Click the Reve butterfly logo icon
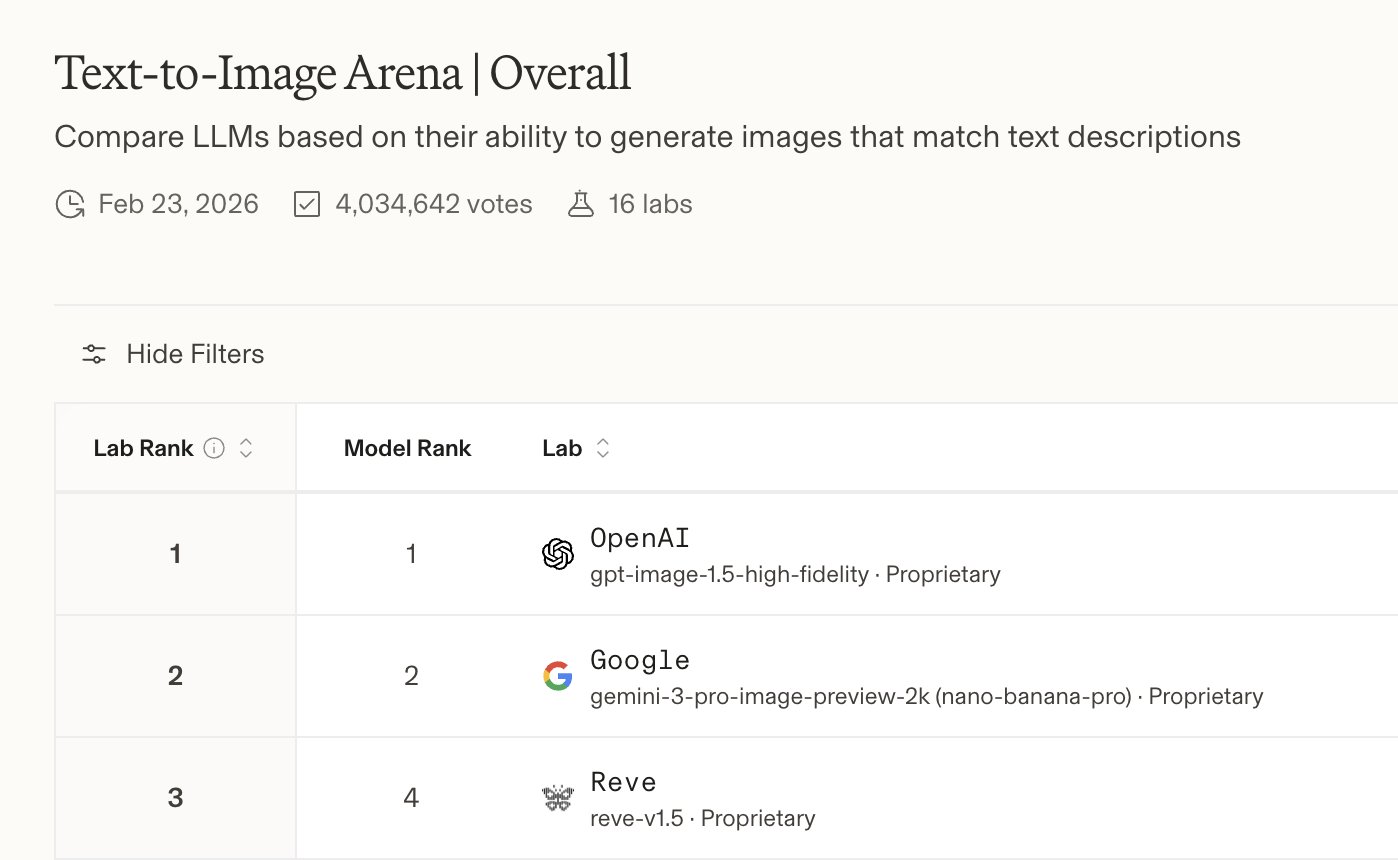This screenshot has width=1398, height=860. [557, 798]
